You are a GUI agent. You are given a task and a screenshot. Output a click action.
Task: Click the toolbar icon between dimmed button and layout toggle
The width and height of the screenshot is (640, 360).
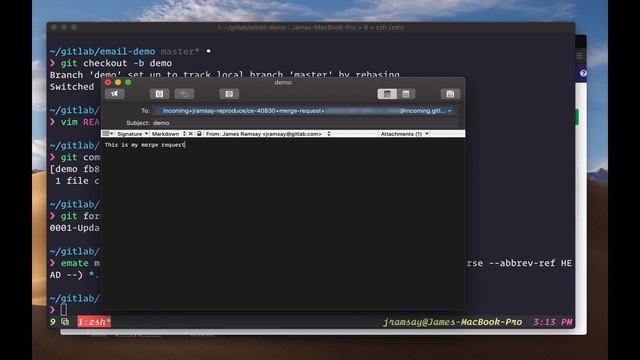(229, 94)
